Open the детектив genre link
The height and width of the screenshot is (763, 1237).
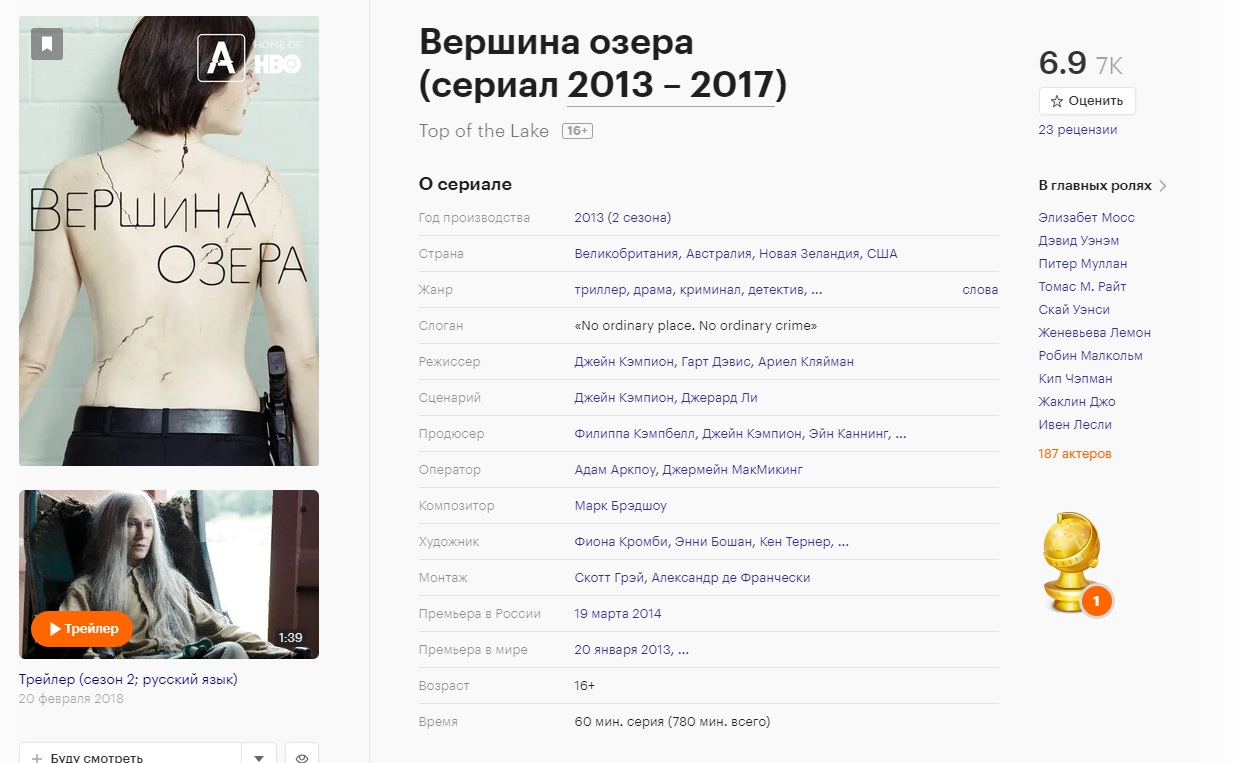[775, 290]
